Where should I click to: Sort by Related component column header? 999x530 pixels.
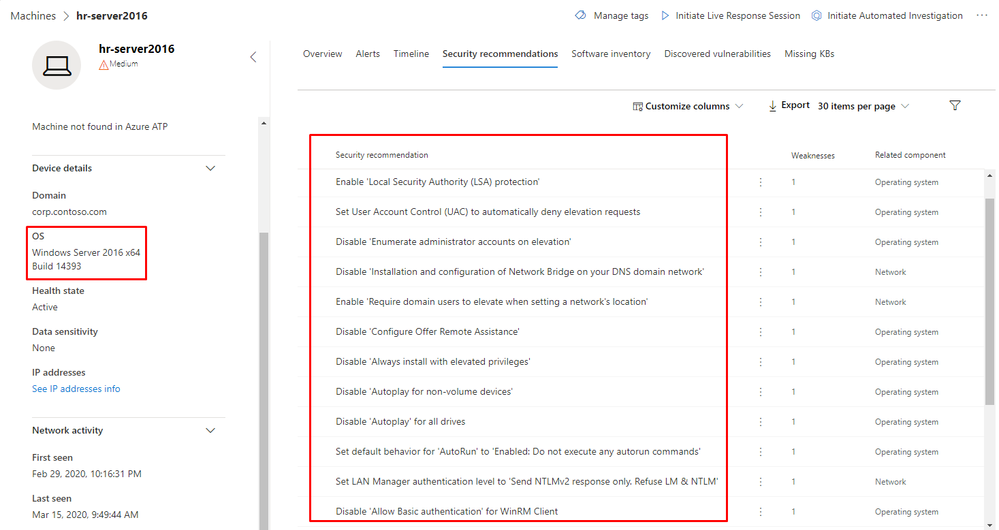tap(910, 155)
